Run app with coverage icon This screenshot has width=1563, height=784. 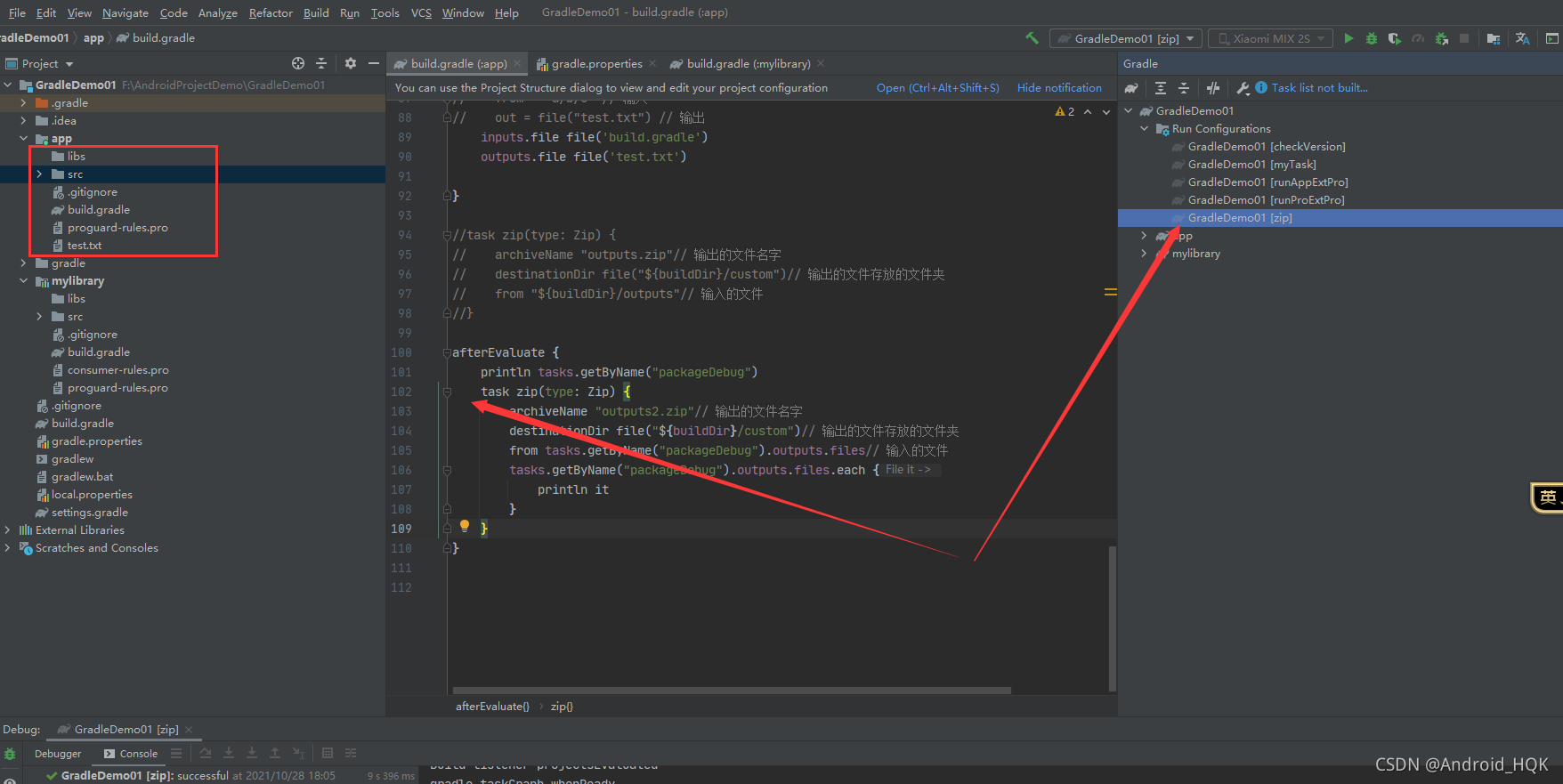[x=1395, y=38]
